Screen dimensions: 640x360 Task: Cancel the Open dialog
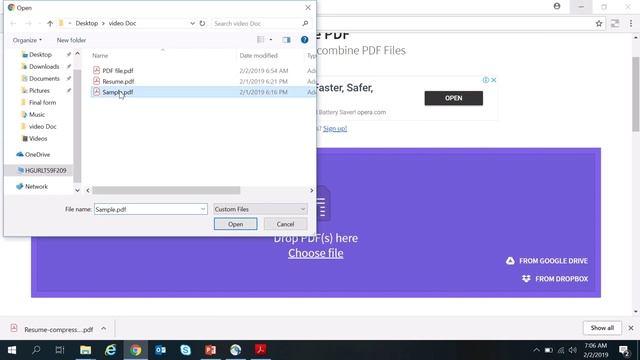pos(285,224)
